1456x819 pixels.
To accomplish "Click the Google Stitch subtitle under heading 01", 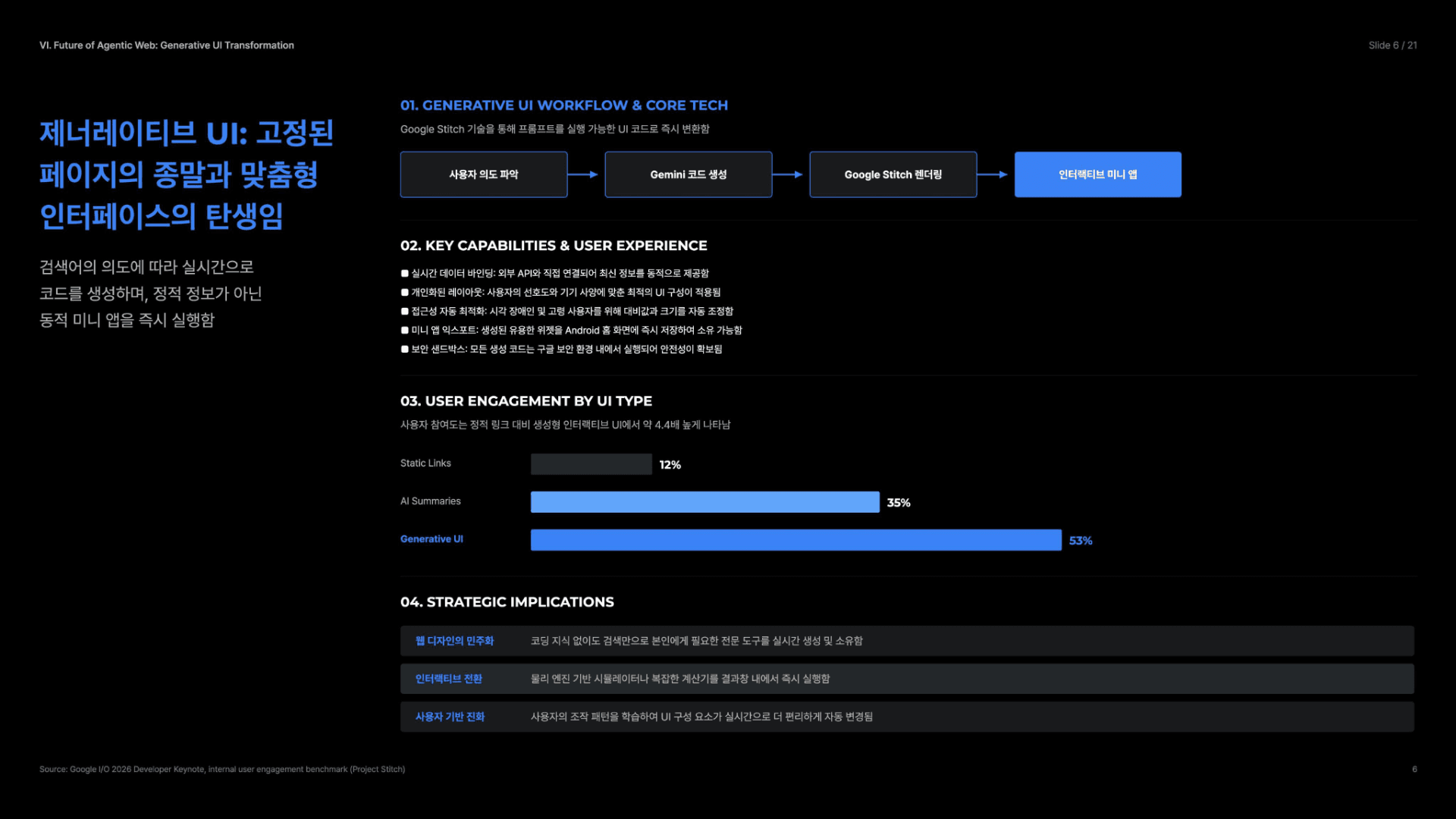I will click(555, 129).
